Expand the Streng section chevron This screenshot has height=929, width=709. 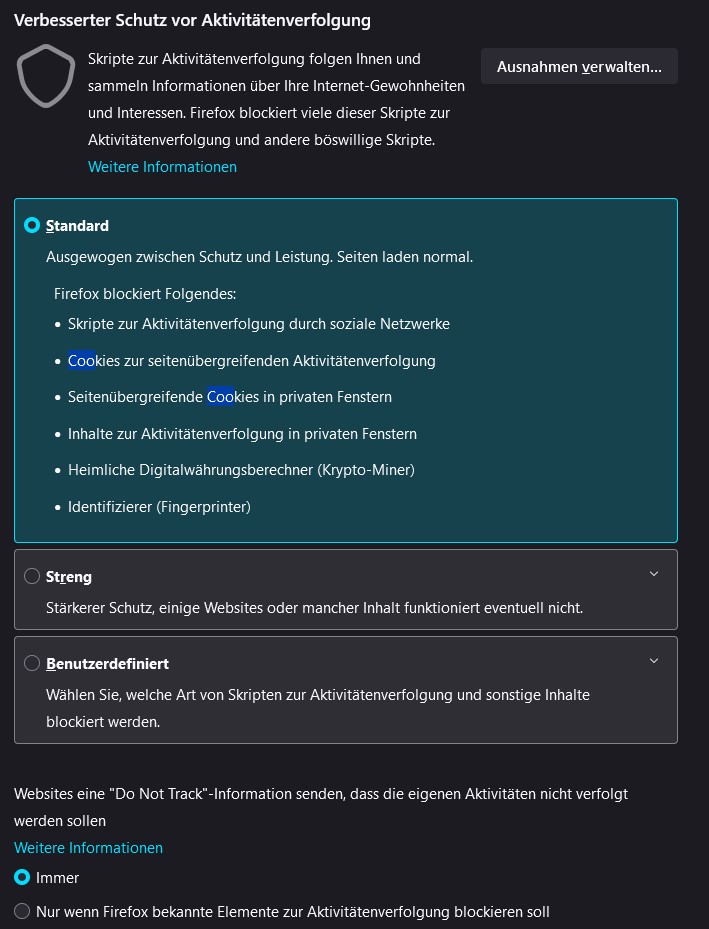point(654,574)
